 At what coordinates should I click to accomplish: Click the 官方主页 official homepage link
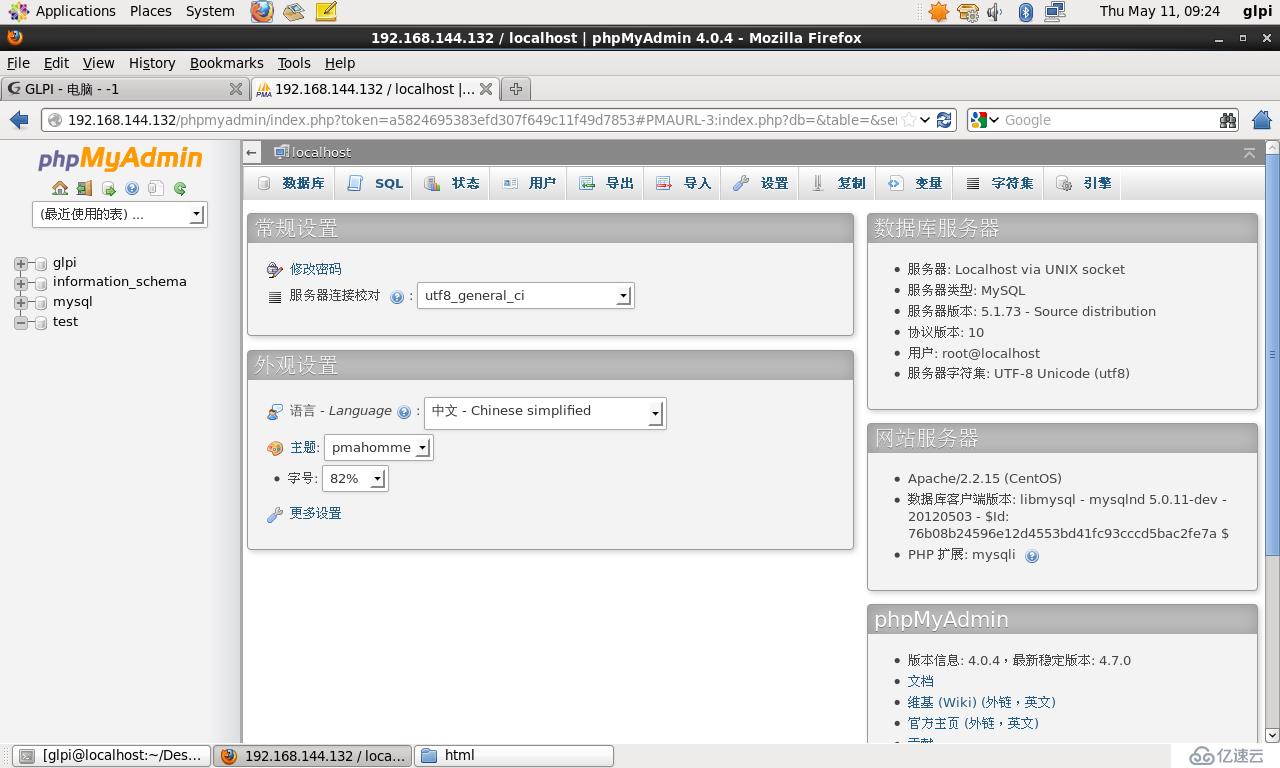tap(973, 723)
